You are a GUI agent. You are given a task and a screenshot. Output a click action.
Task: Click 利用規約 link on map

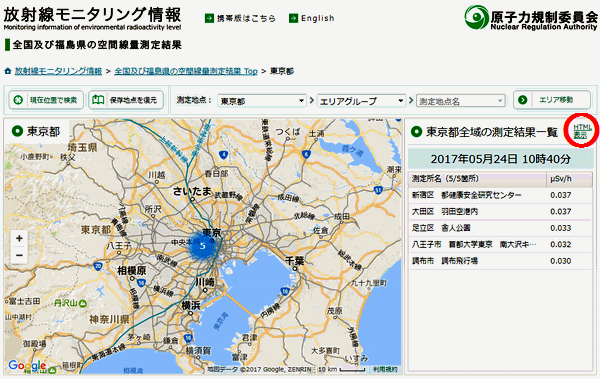pos(385,369)
